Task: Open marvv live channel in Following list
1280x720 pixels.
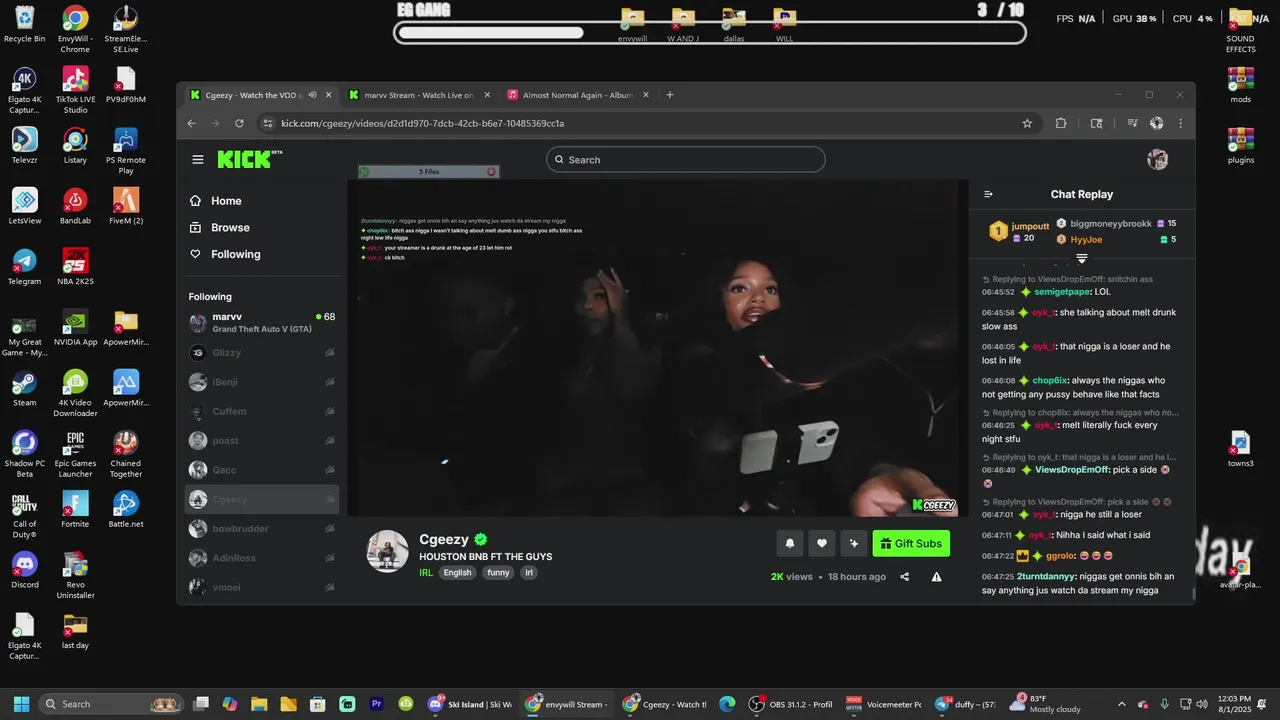Action: pyautogui.click(x=262, y=323)
